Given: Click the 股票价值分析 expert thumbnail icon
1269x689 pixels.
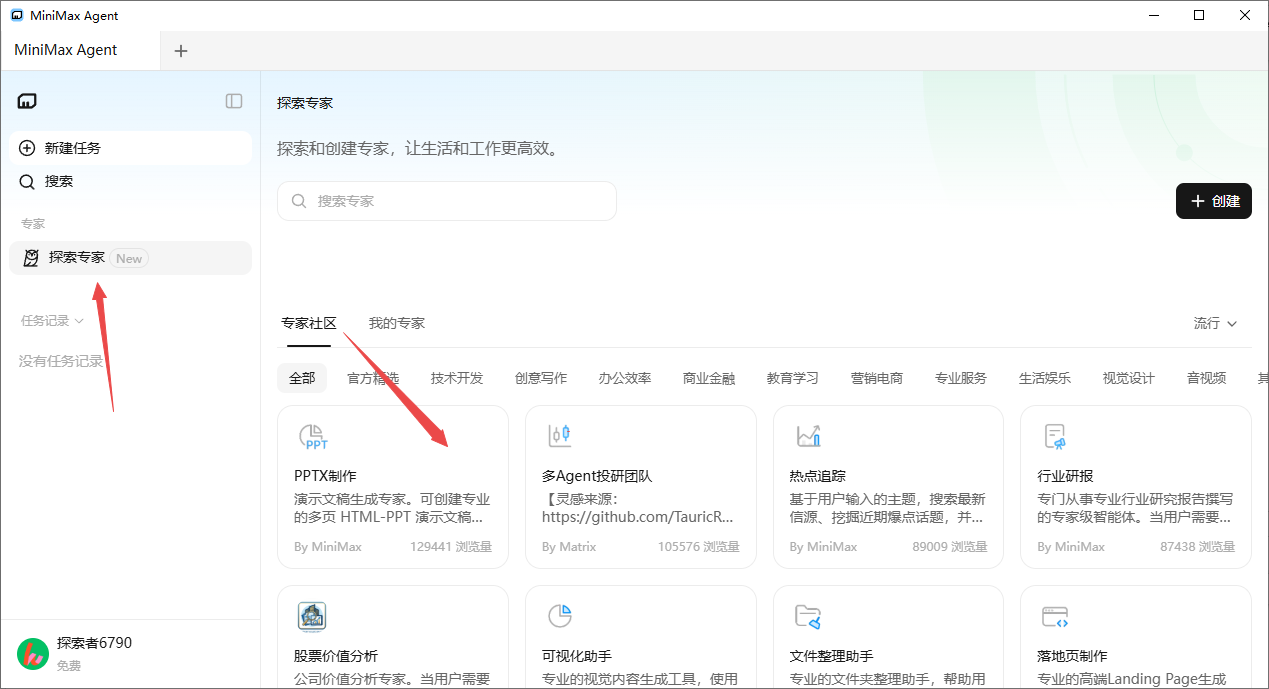Looking at the screenshot, I should [x=312, y=616].
